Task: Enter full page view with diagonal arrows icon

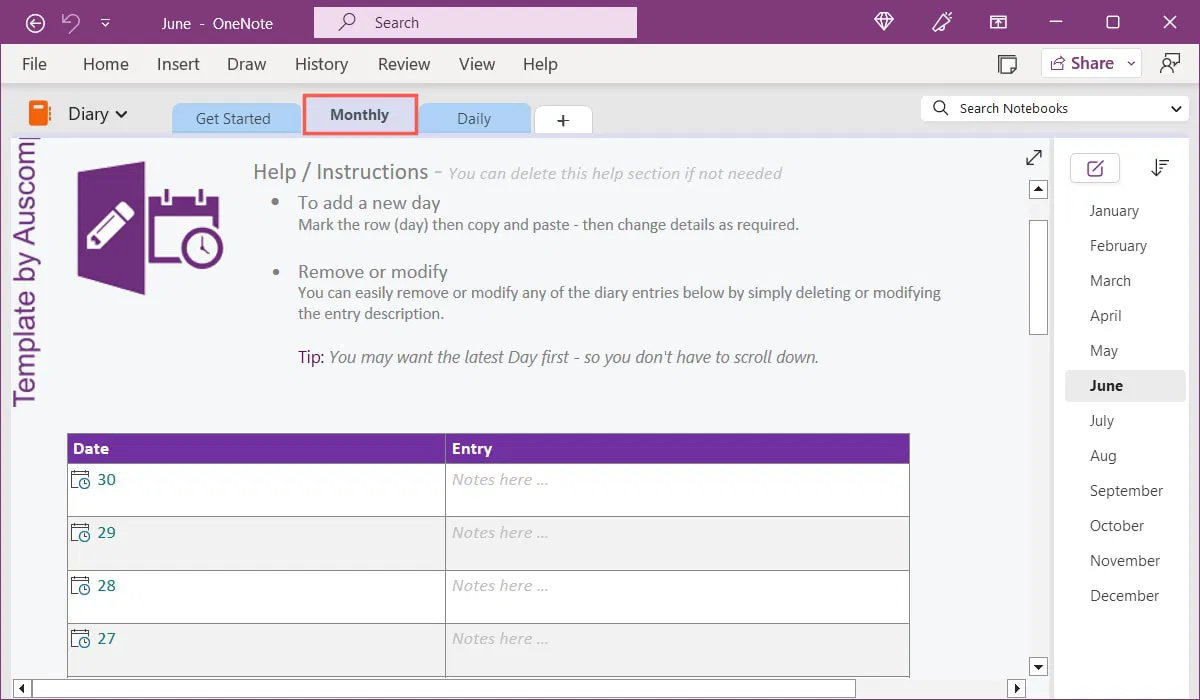Action: tap(1033, 157)
